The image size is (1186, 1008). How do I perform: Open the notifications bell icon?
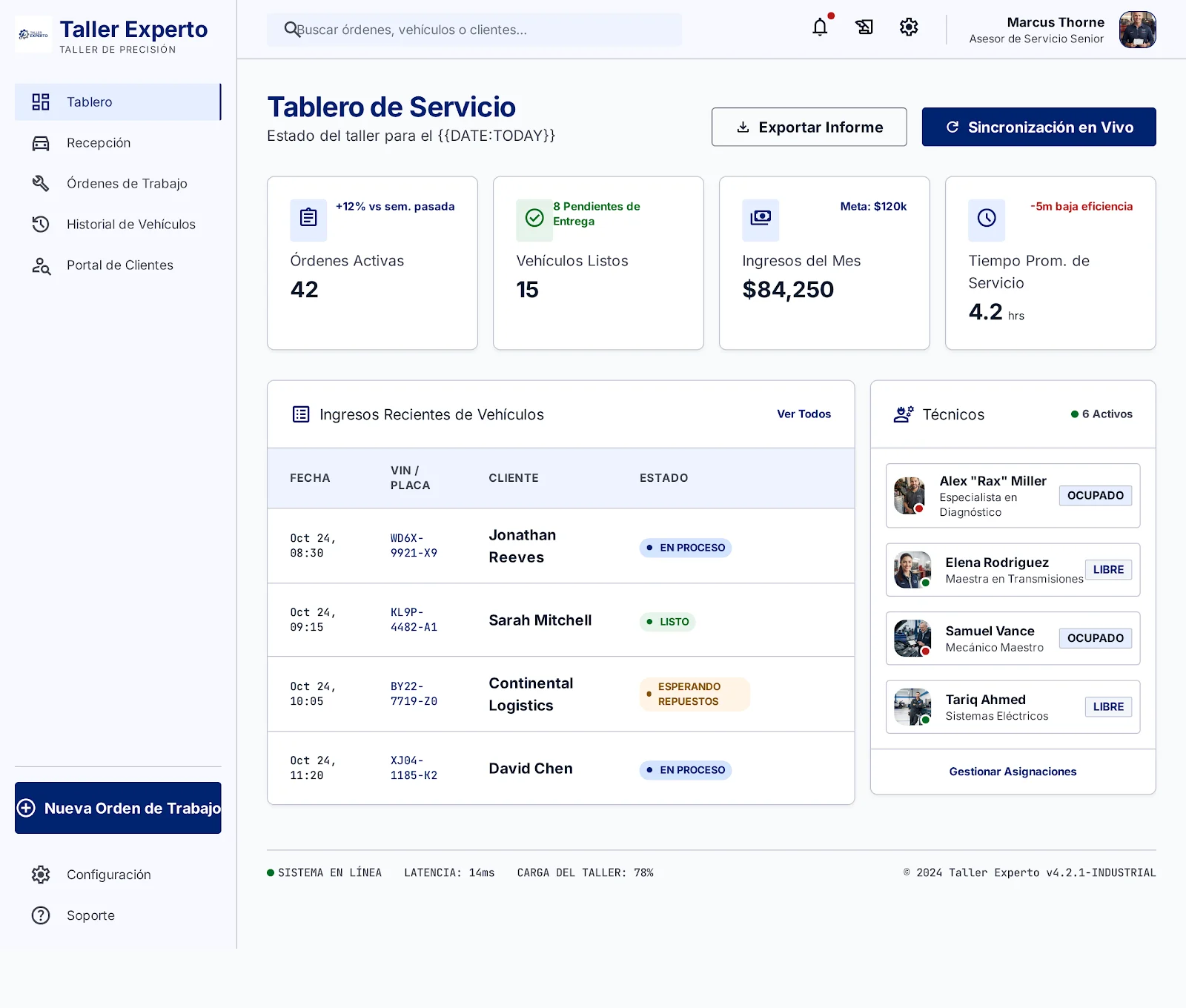click(820, 27)
